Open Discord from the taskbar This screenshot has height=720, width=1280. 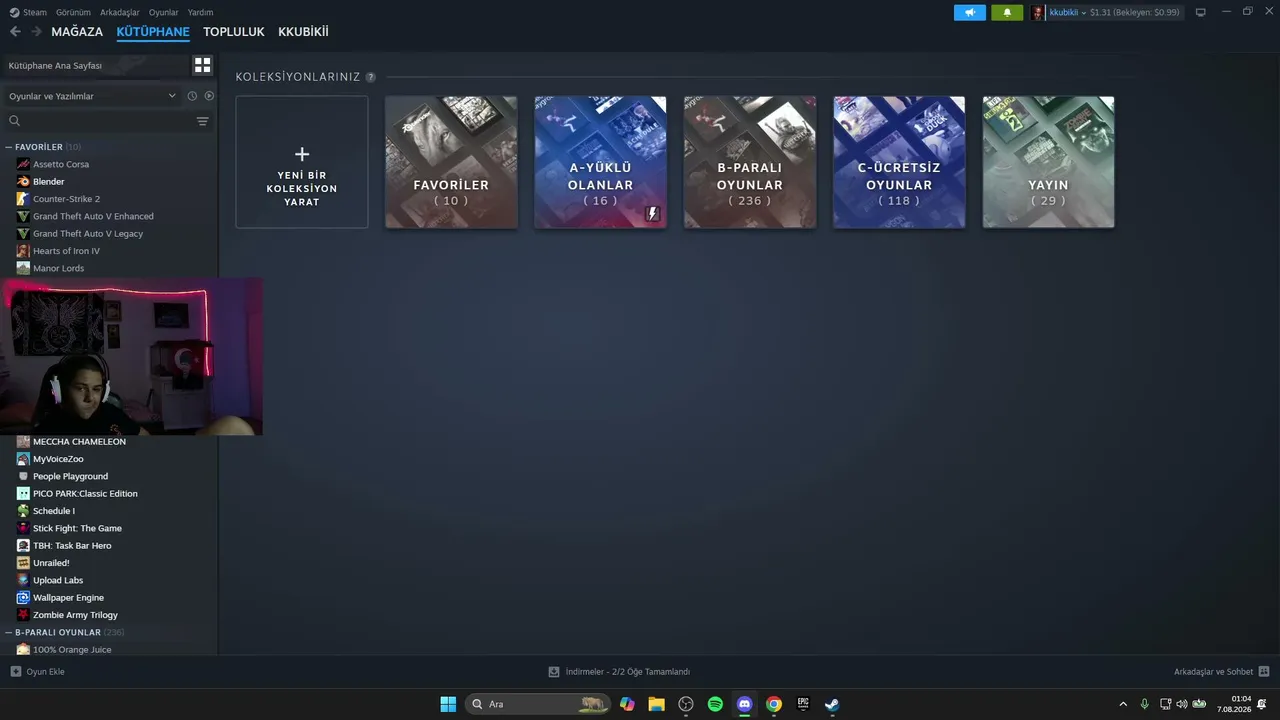pos(744,704)
